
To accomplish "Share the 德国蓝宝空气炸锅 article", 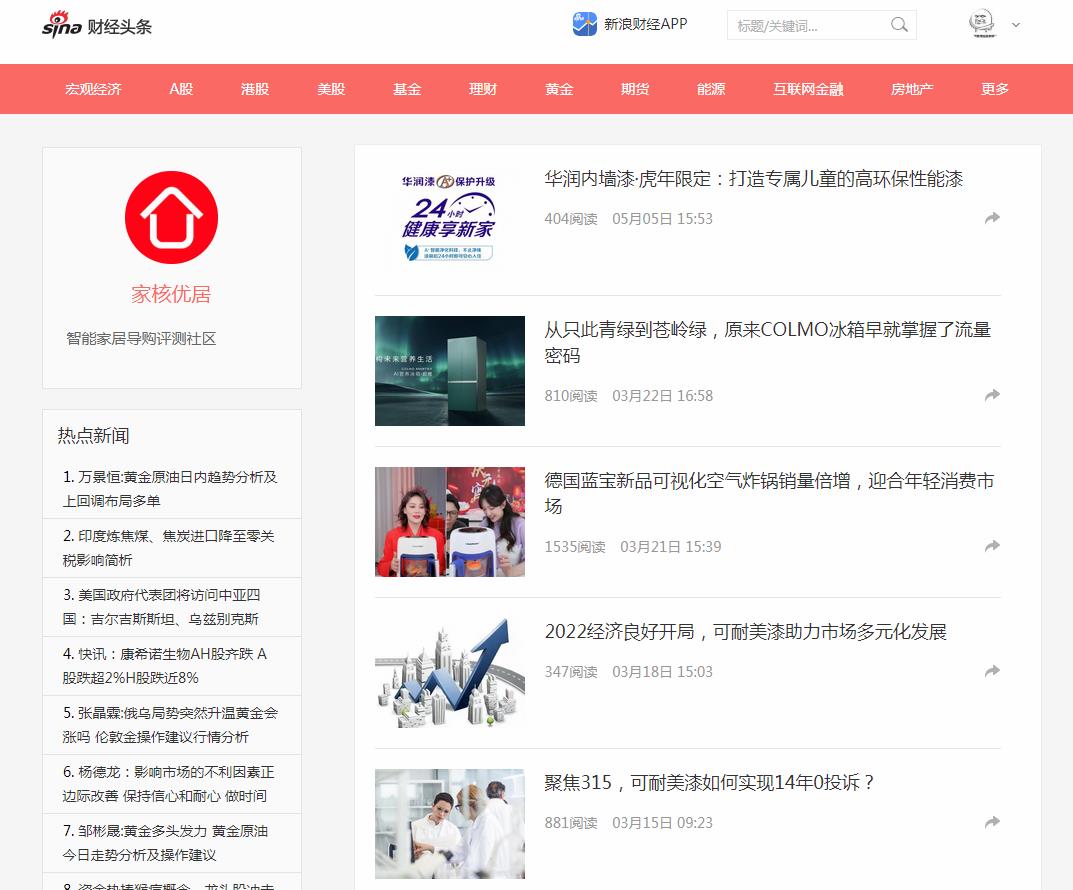I will click(992, 546).
